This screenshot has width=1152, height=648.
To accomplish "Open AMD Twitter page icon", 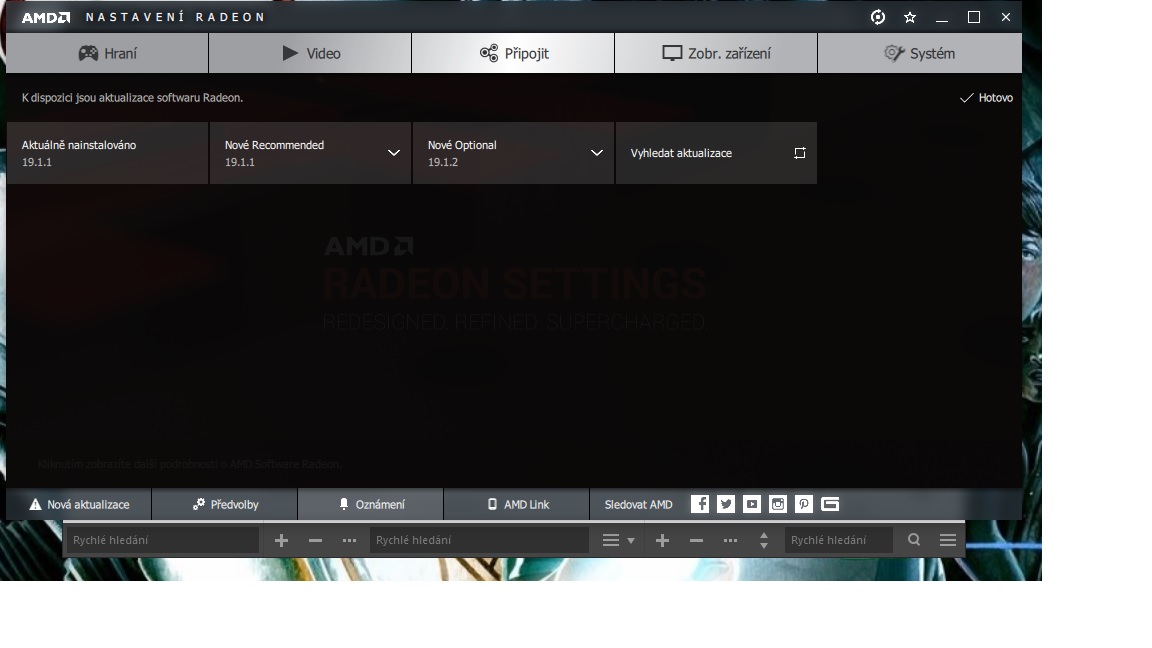I will click(726, 504).
